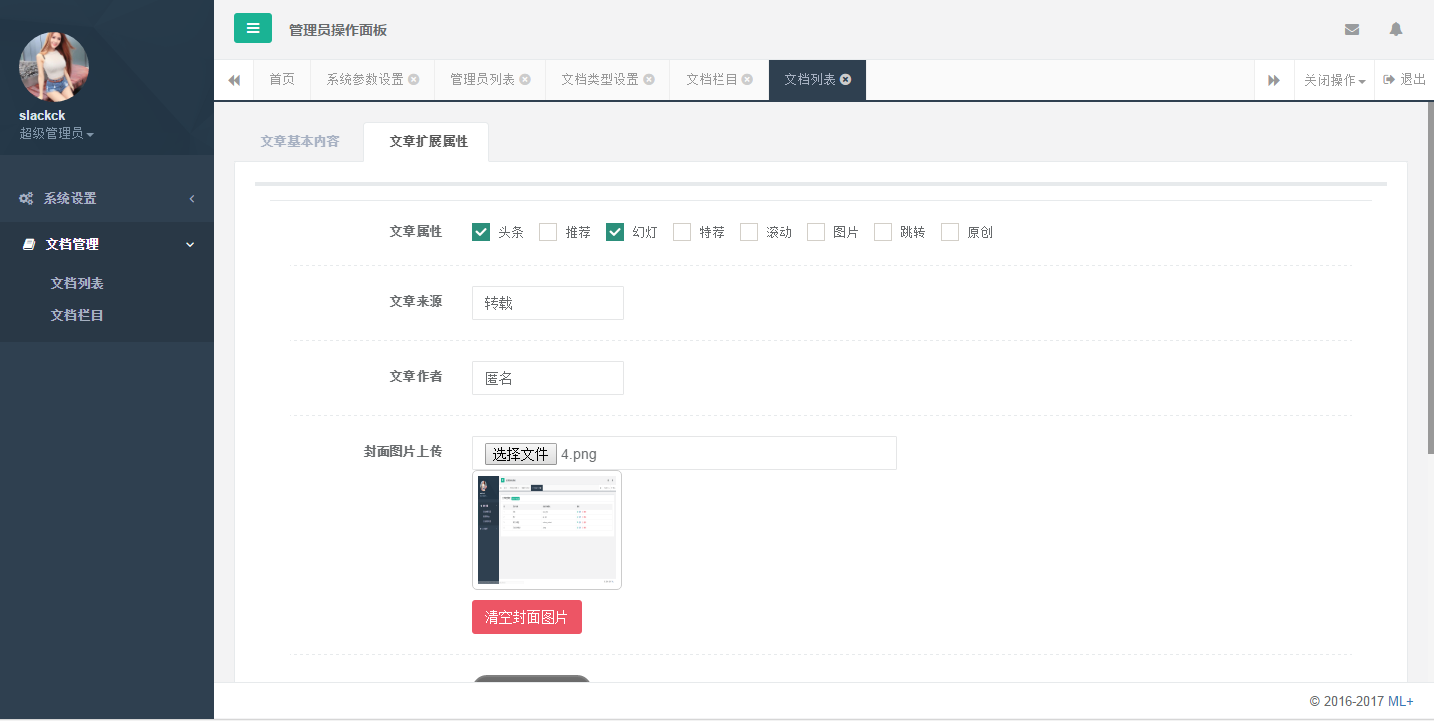The height and width of the screenshot is (721, 1434).
Task: Expand the 系统设置 sidebar menu
Action: (107, 198)
